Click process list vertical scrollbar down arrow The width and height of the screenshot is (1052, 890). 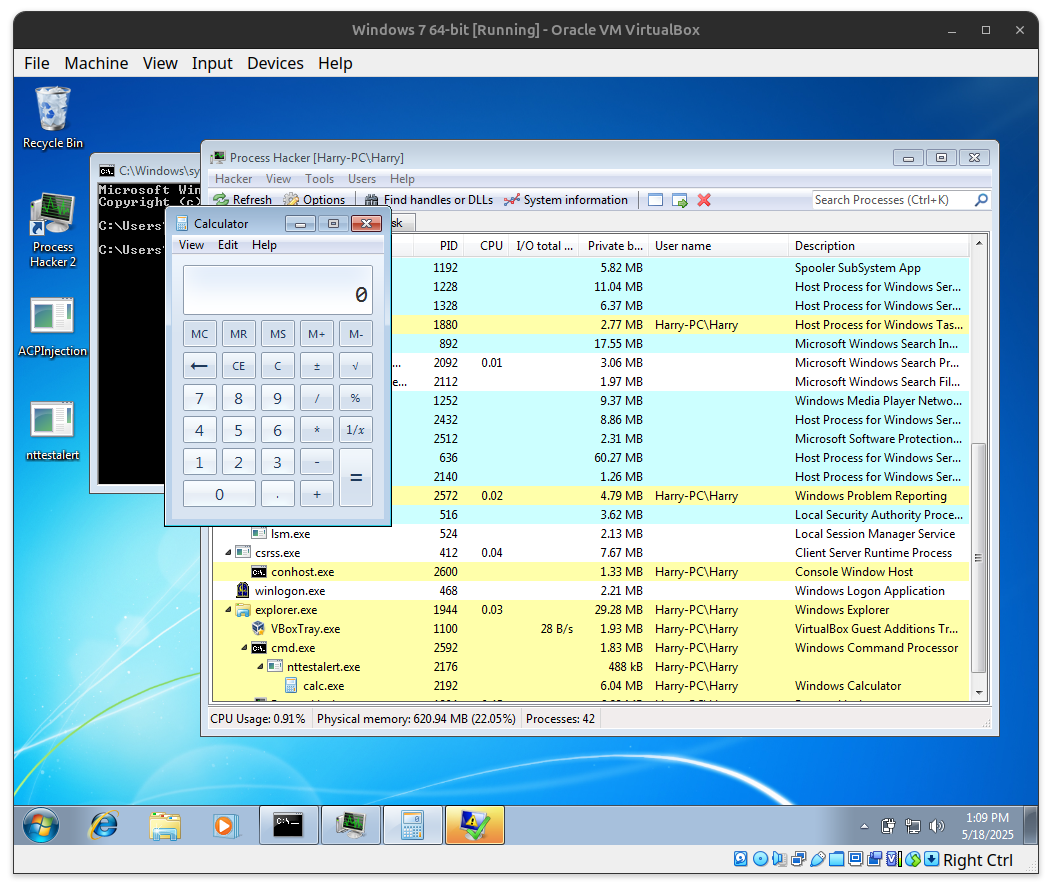[x=979, y=692]
